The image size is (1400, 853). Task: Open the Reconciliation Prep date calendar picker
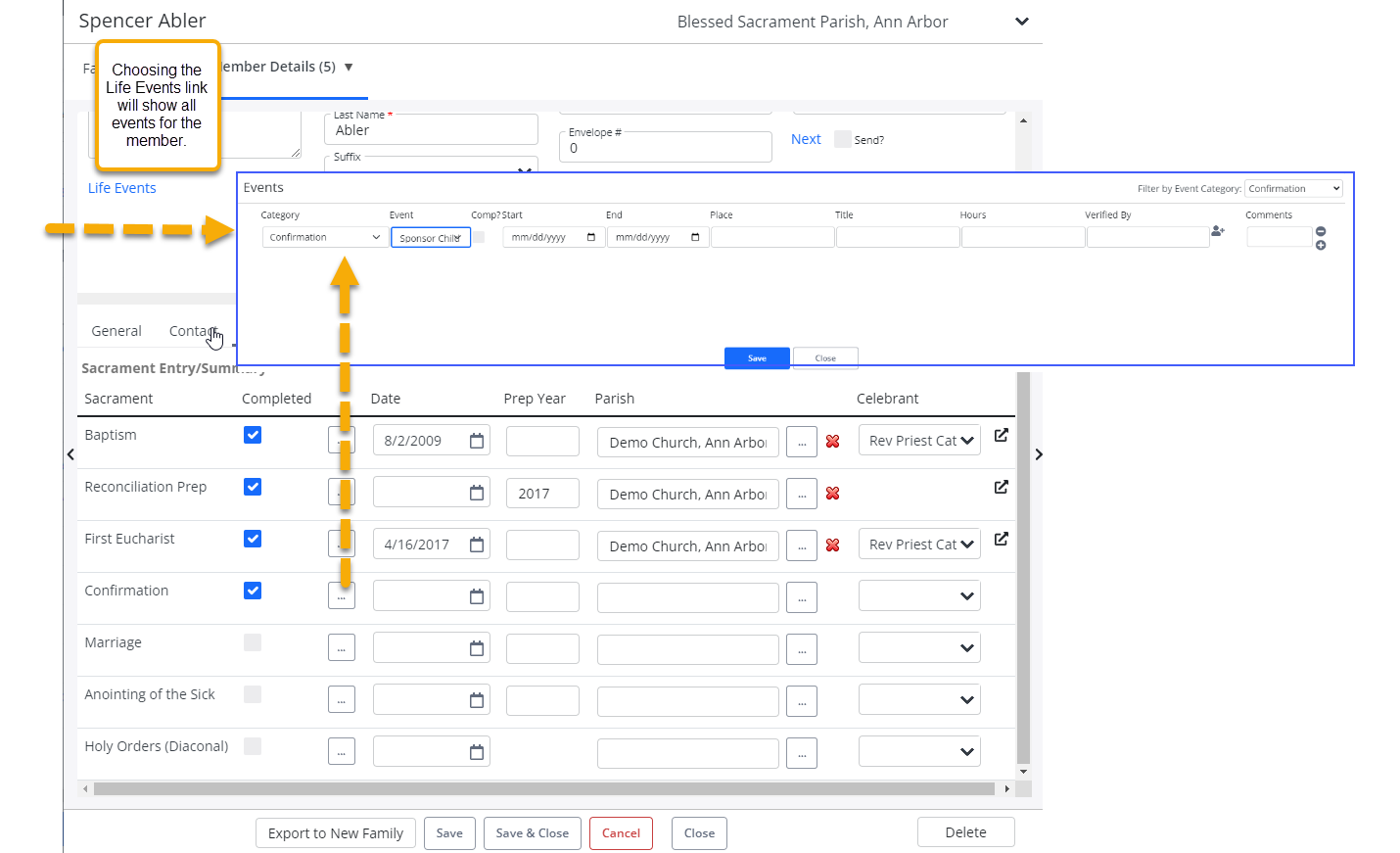tap(477, 494)
